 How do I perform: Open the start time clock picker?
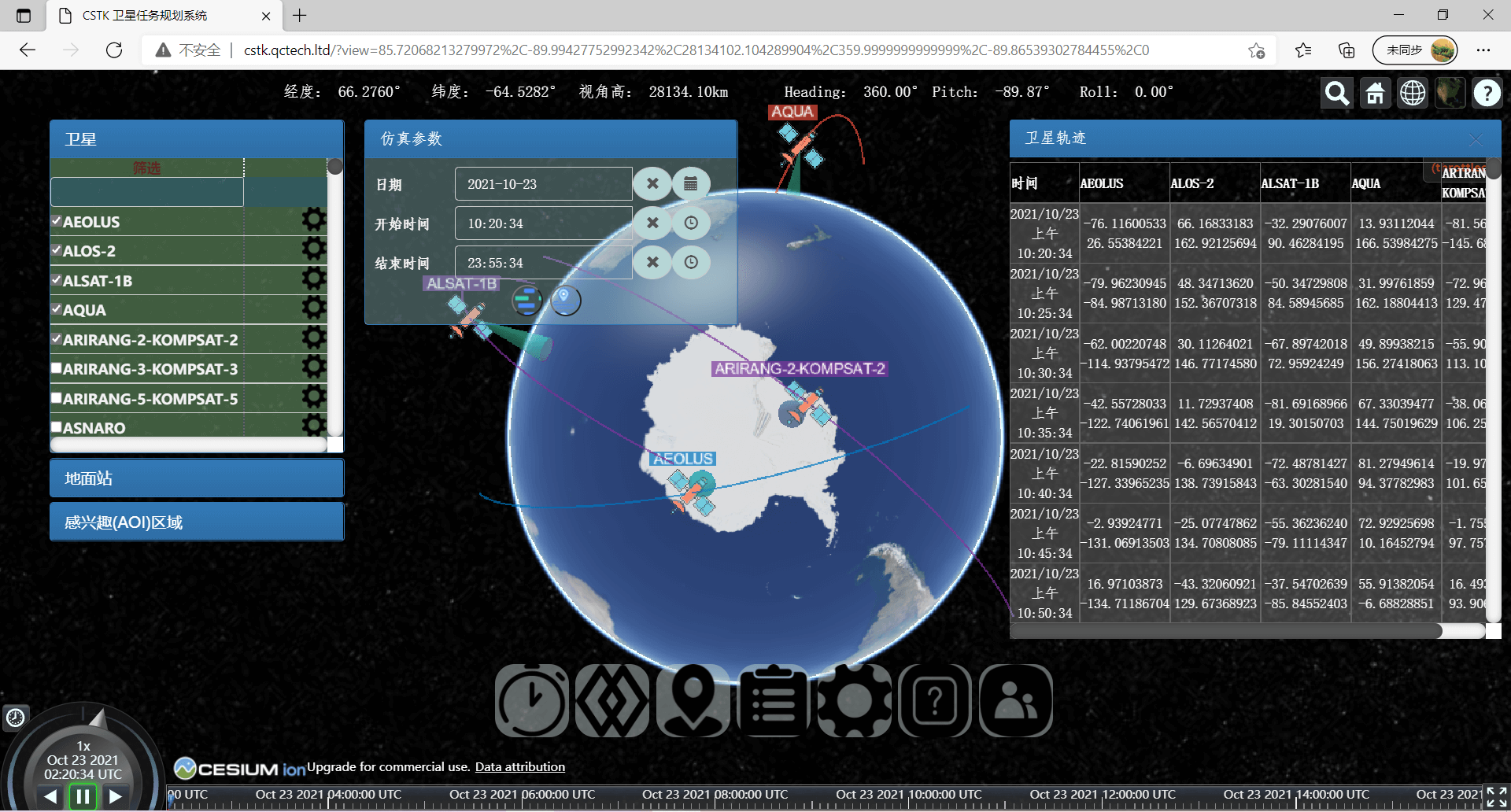[691, 223]
